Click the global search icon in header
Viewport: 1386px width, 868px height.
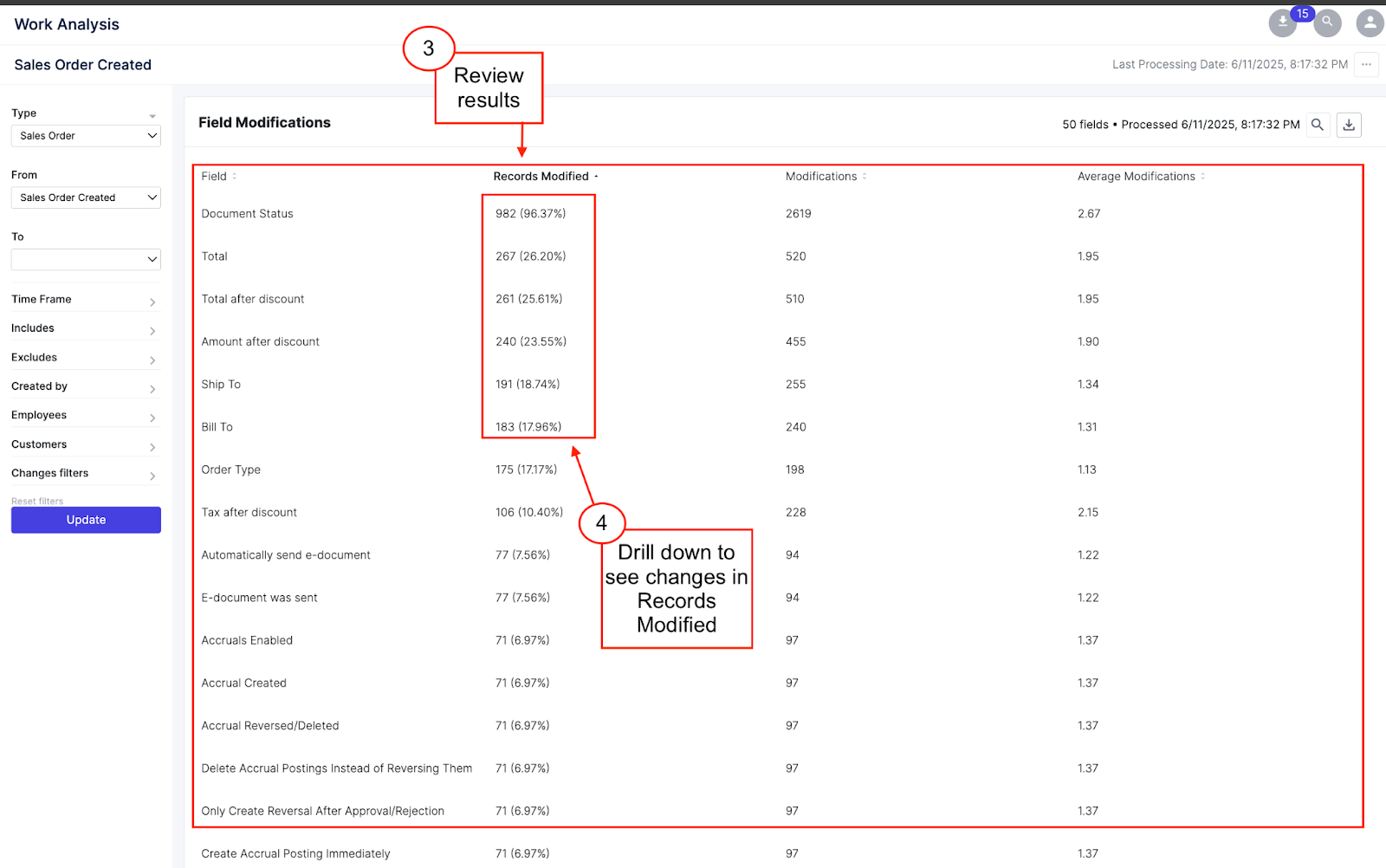(x=1327, y=23)
